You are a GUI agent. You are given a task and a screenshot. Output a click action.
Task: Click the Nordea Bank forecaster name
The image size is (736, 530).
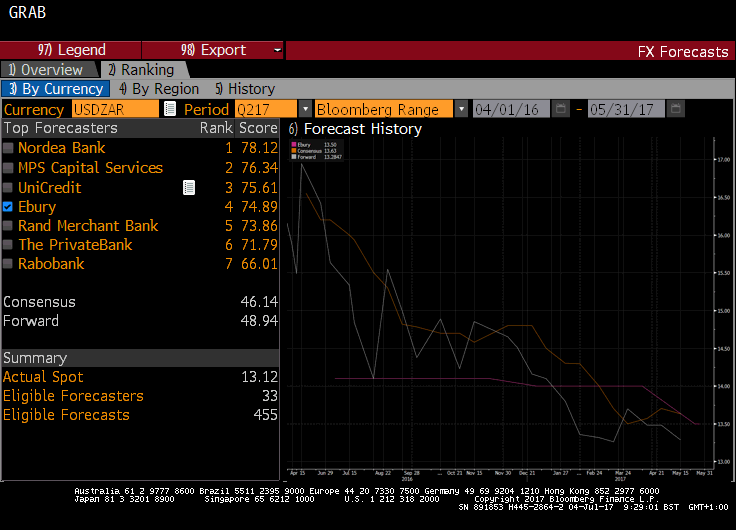coord(61,148)
